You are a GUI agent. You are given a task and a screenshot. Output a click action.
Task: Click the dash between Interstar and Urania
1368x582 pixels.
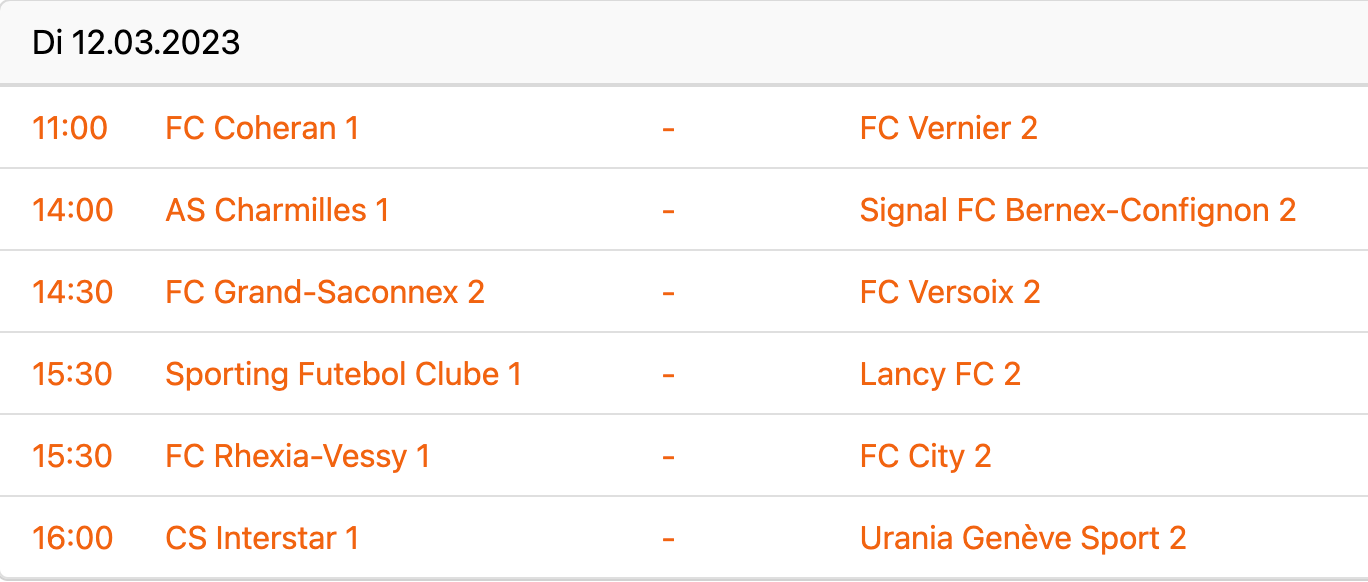pos(668,538)
